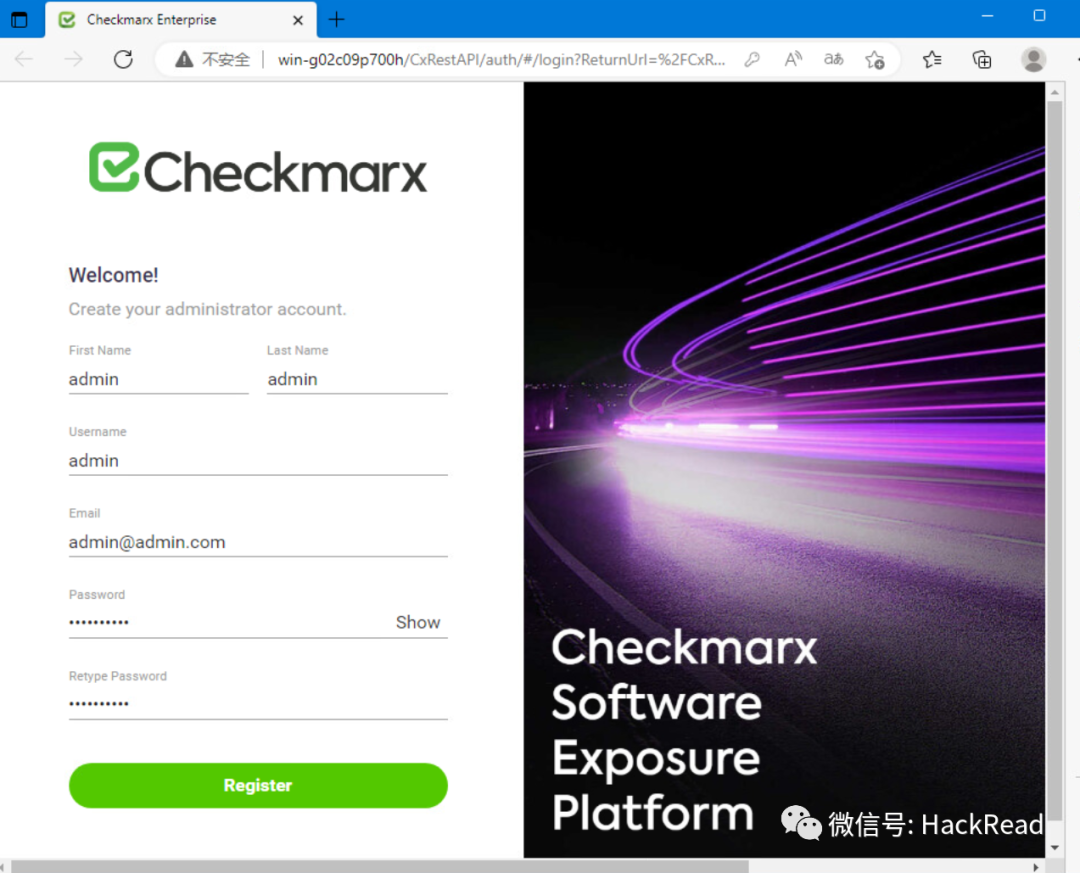Activate the read aloud icon
Screen dimensions: 1080x873
pyautogui.click(x=793, y=59)
